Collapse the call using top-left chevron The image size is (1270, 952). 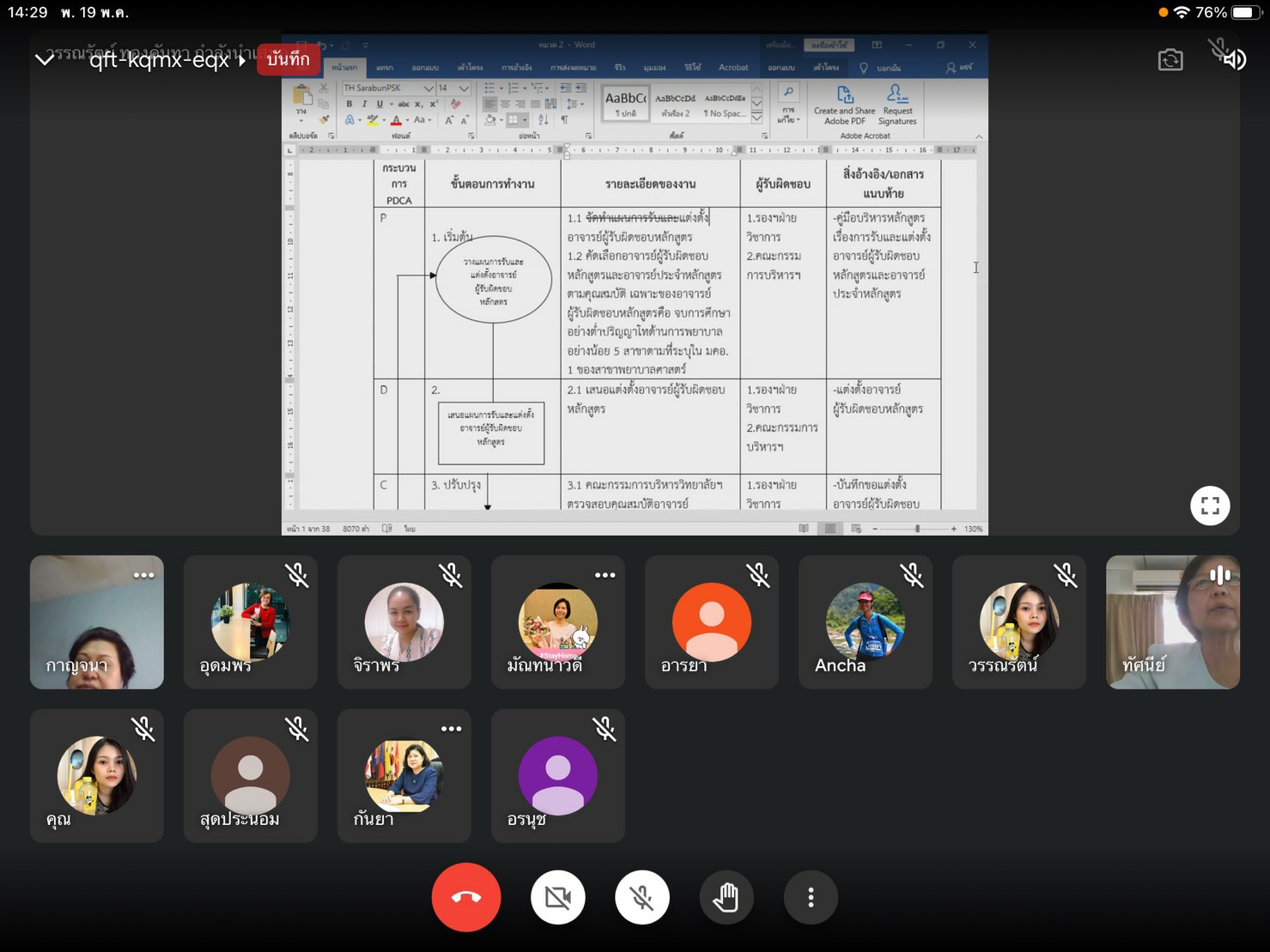pyautogui.click(x=45, y=59)
